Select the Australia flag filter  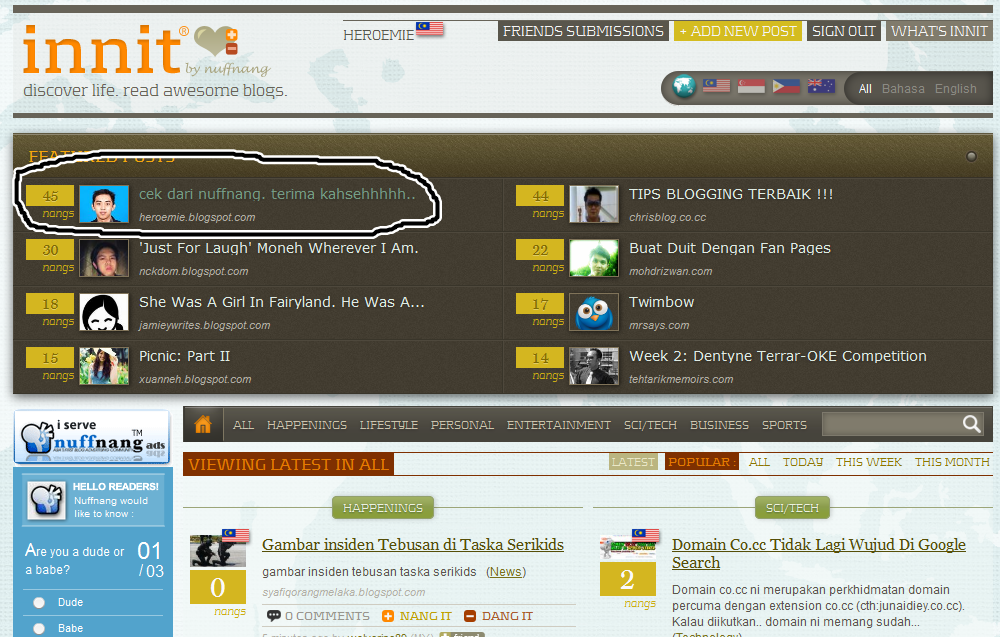pos(821,85)
